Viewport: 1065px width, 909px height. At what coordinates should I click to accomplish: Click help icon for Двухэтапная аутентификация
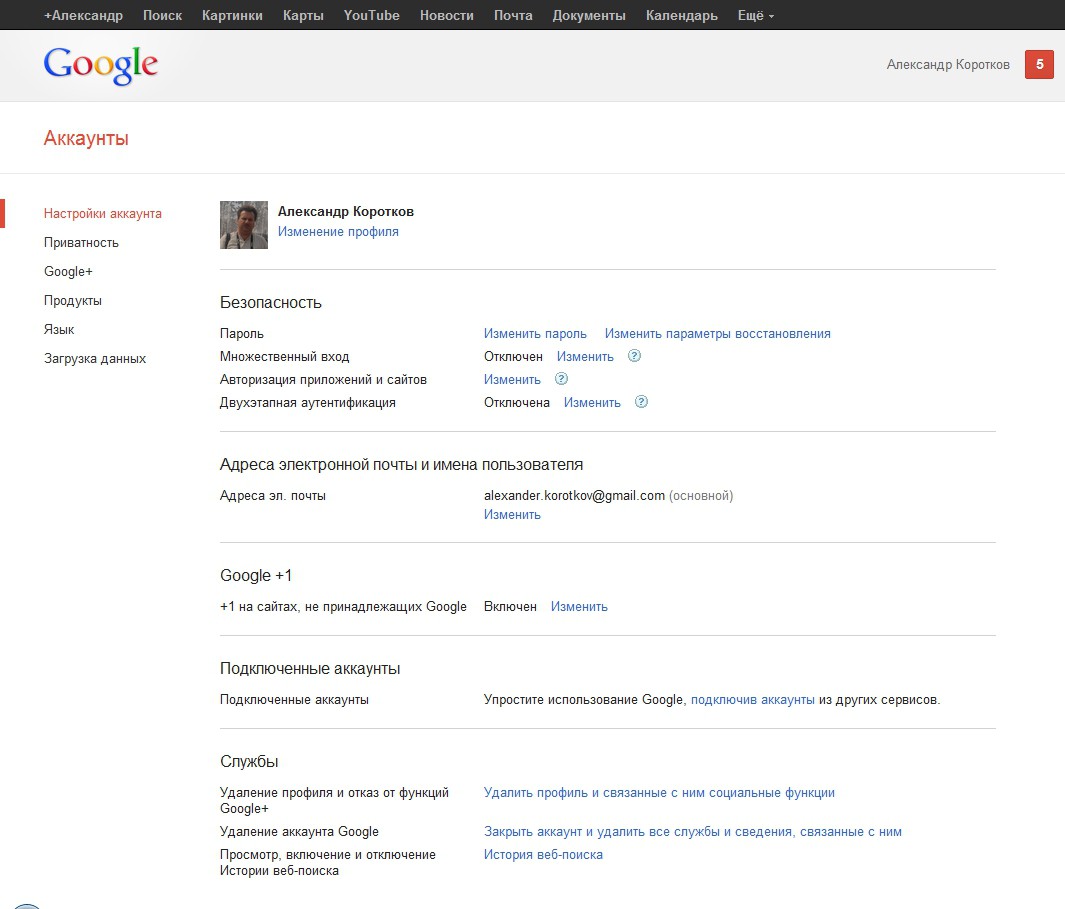coord(641,402)
